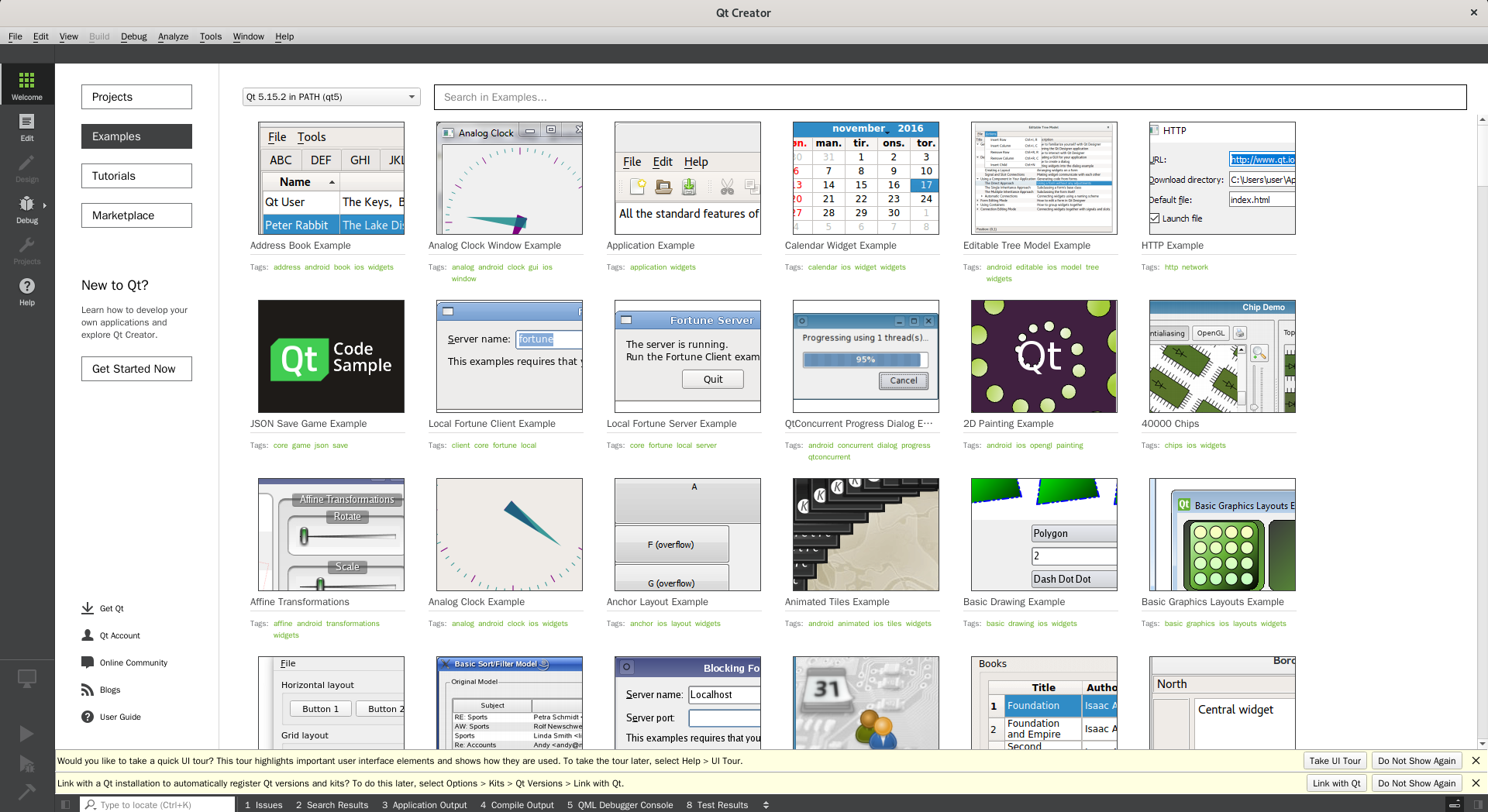The image size is (1488, 812).
Task: Open Address Book Example thumbnail
Action: coord(331,178)
